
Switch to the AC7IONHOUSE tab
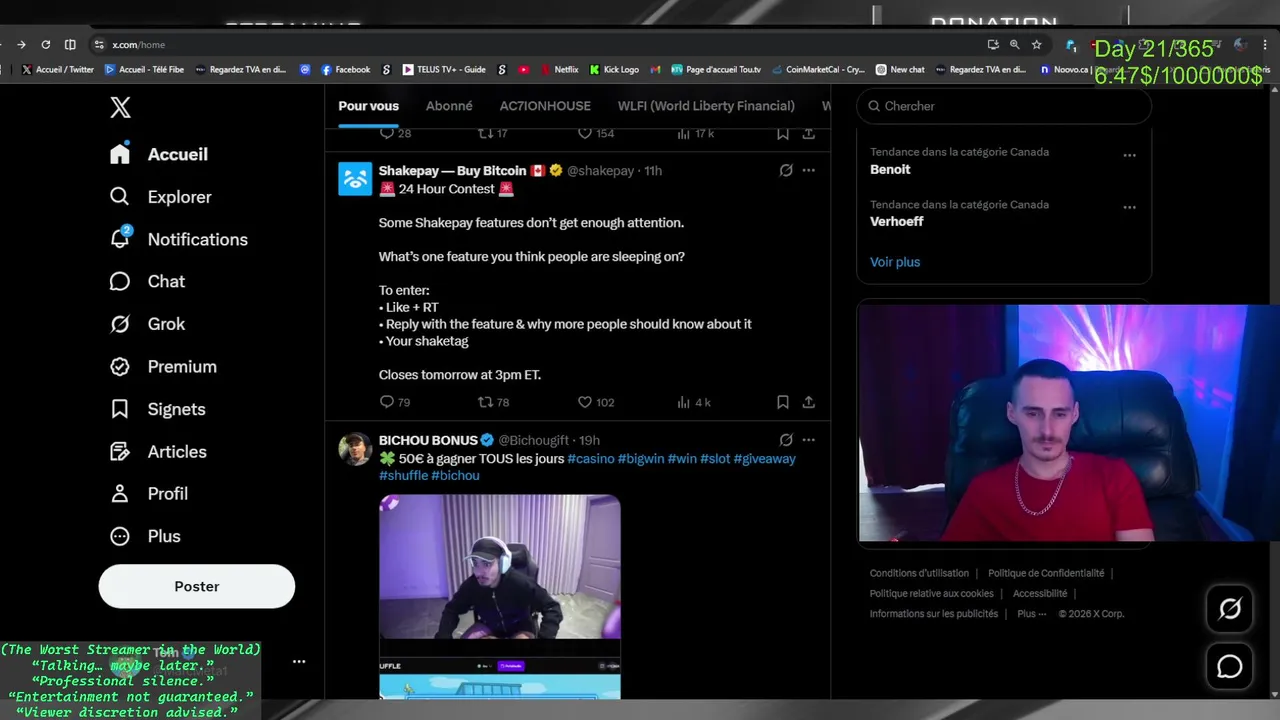click(545, 106)
